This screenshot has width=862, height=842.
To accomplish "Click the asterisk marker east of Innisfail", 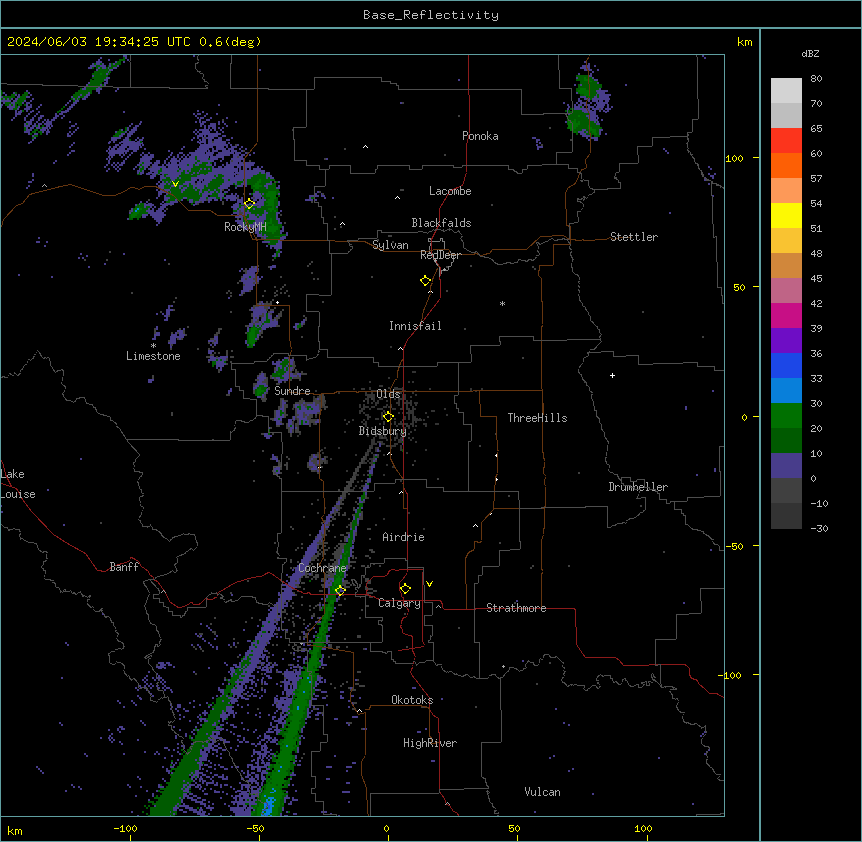I will (502, 303).
